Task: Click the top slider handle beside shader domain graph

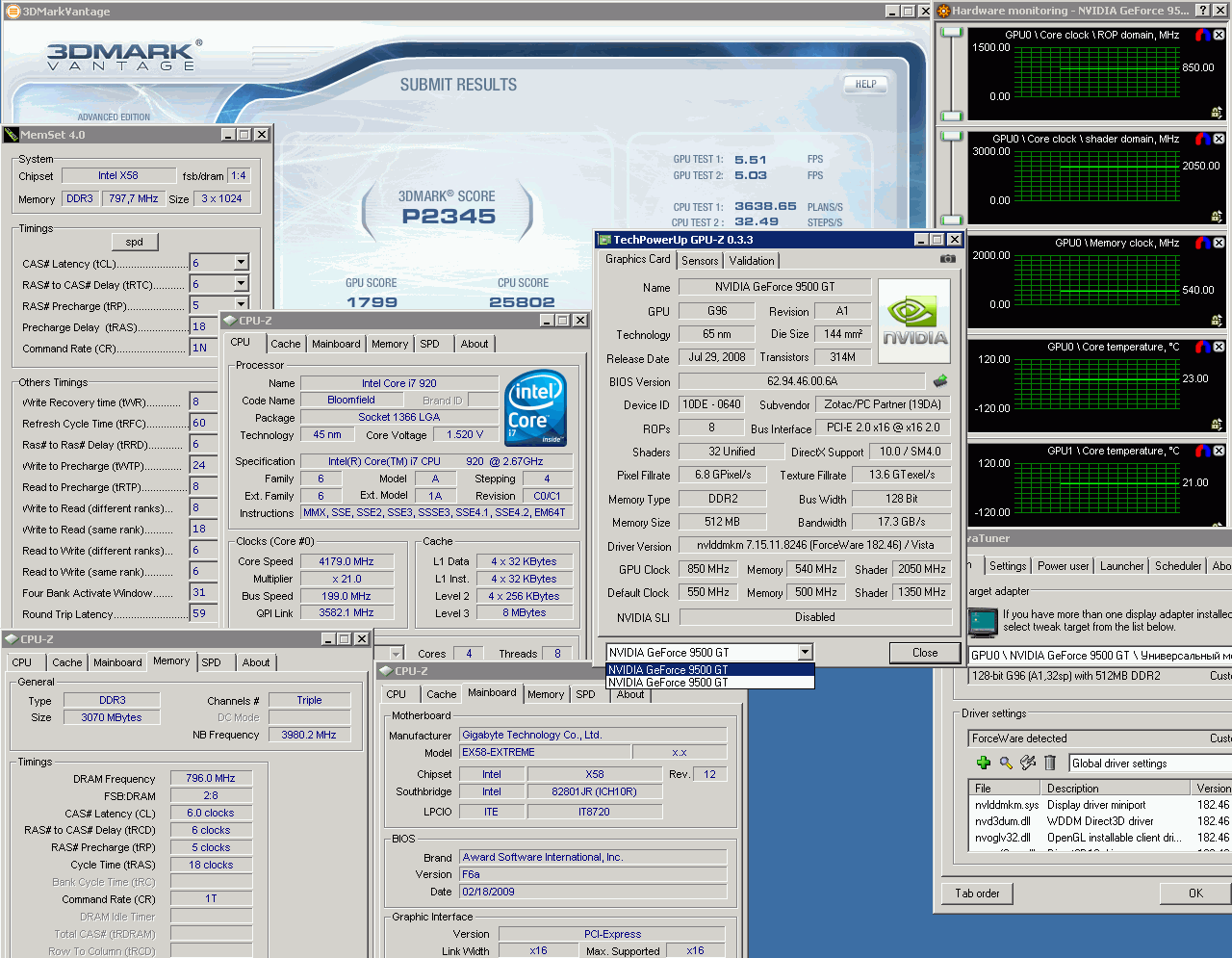Action: (951, 137)
